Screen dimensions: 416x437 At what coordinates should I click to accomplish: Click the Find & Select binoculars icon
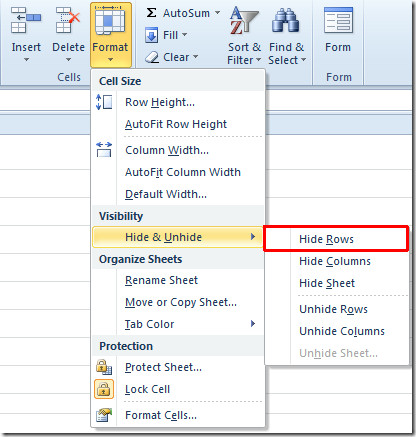pos(285,21)
